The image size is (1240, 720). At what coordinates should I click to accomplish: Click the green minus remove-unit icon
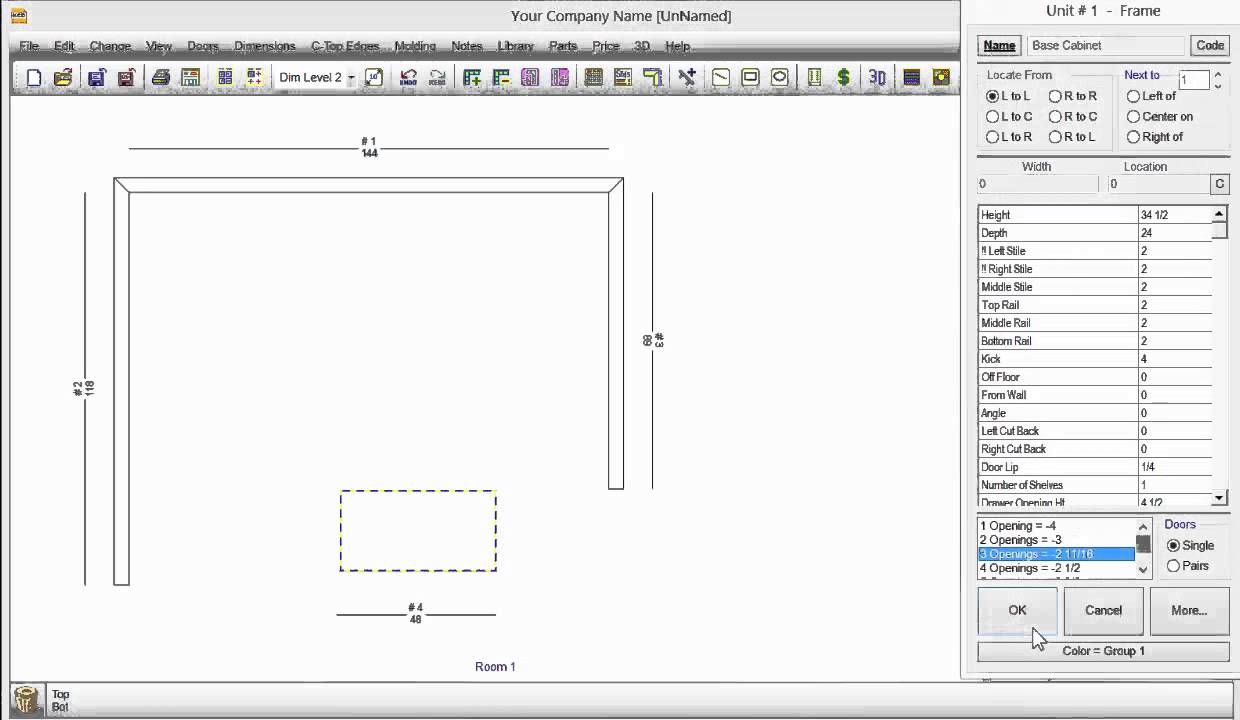click(x=501, y=77)
